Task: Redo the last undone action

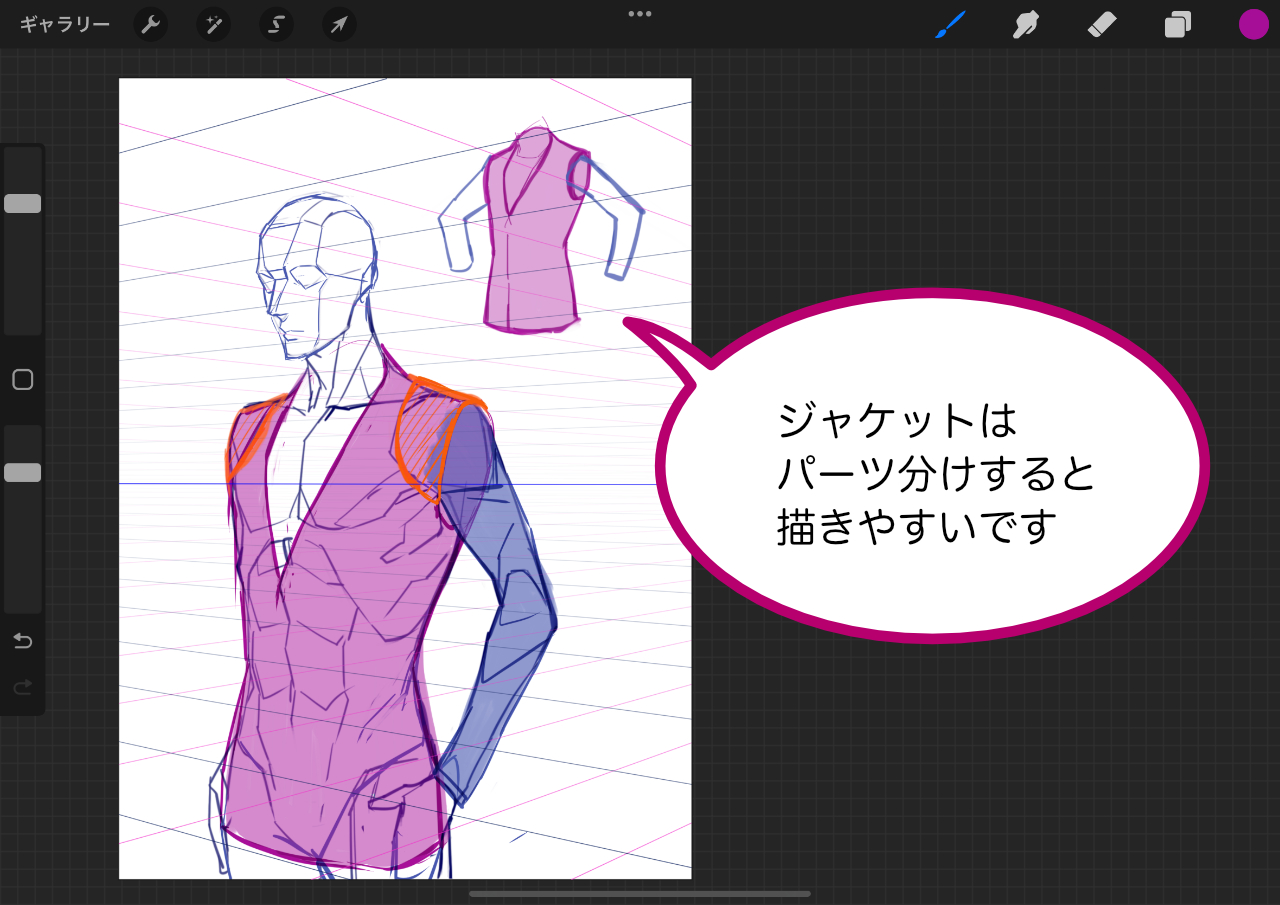Action: coord(23,687)
